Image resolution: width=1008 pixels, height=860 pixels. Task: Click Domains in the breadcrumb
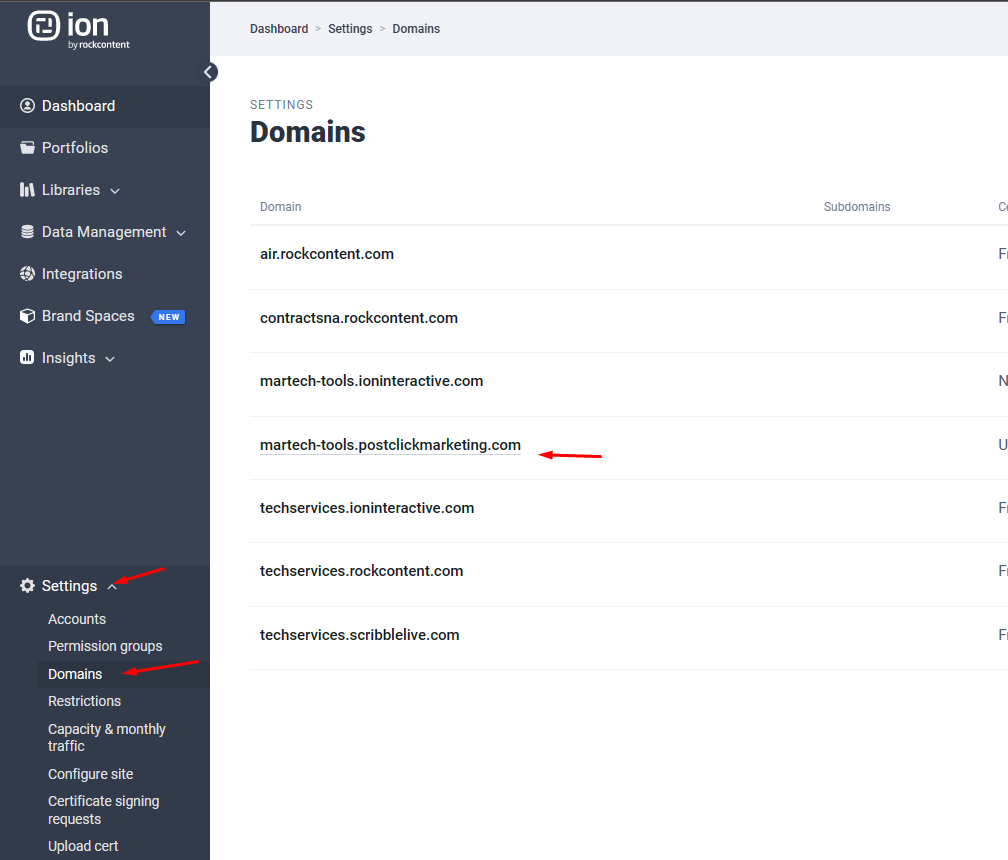tap(416, 29)
